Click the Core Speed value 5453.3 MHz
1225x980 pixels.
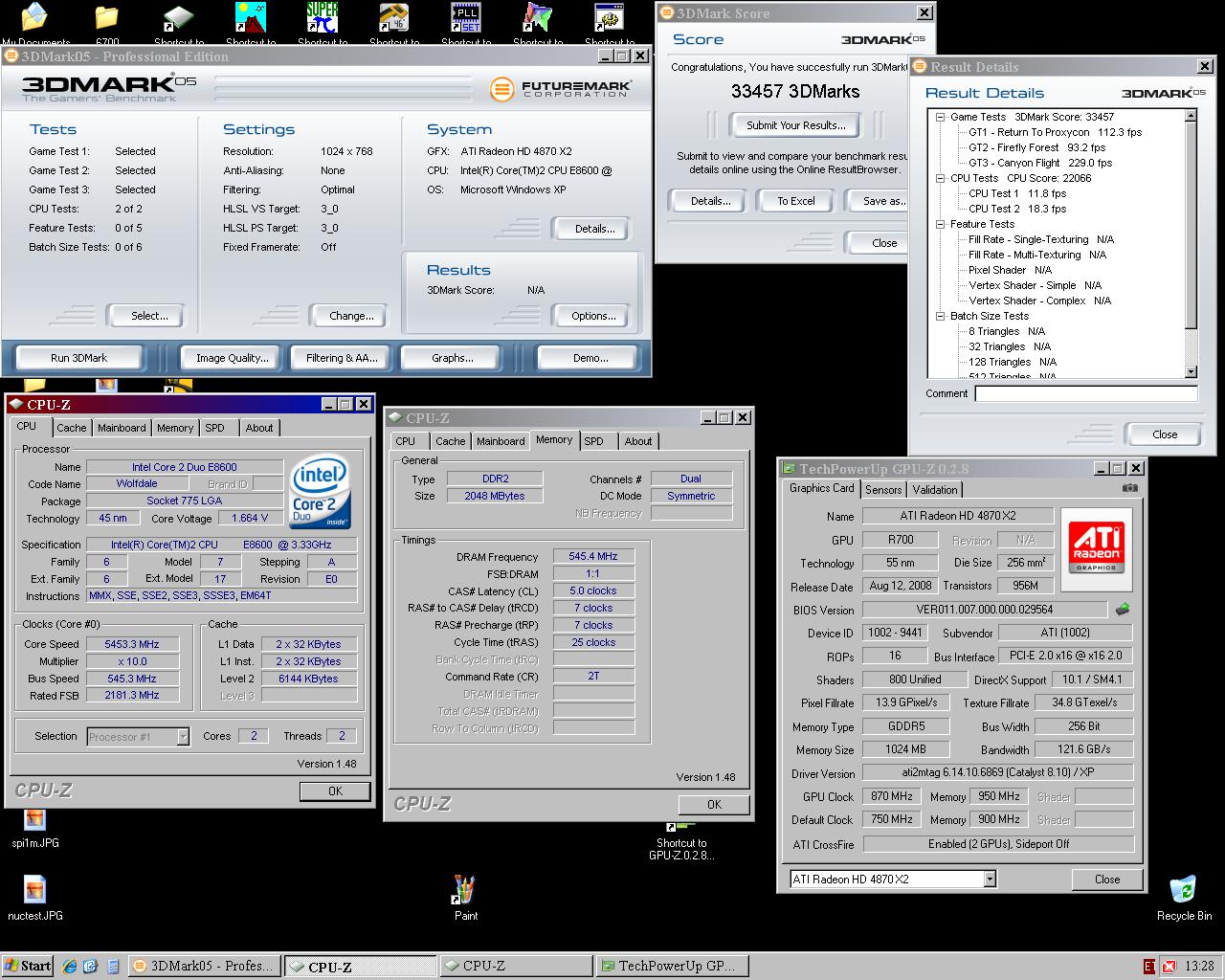pyautogui.click(x=132, y=644)
